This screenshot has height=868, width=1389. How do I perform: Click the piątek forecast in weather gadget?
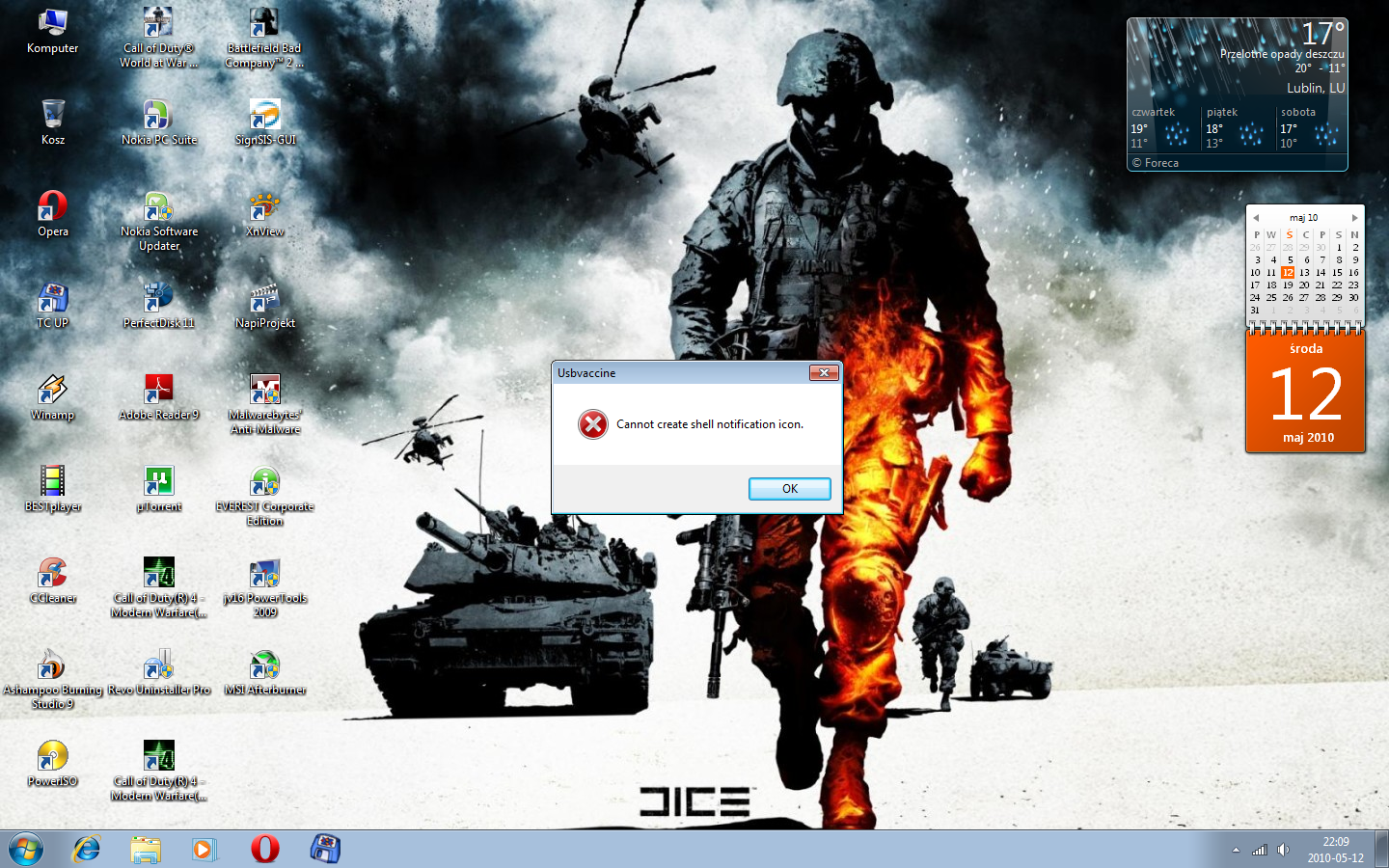[1238, 127]
